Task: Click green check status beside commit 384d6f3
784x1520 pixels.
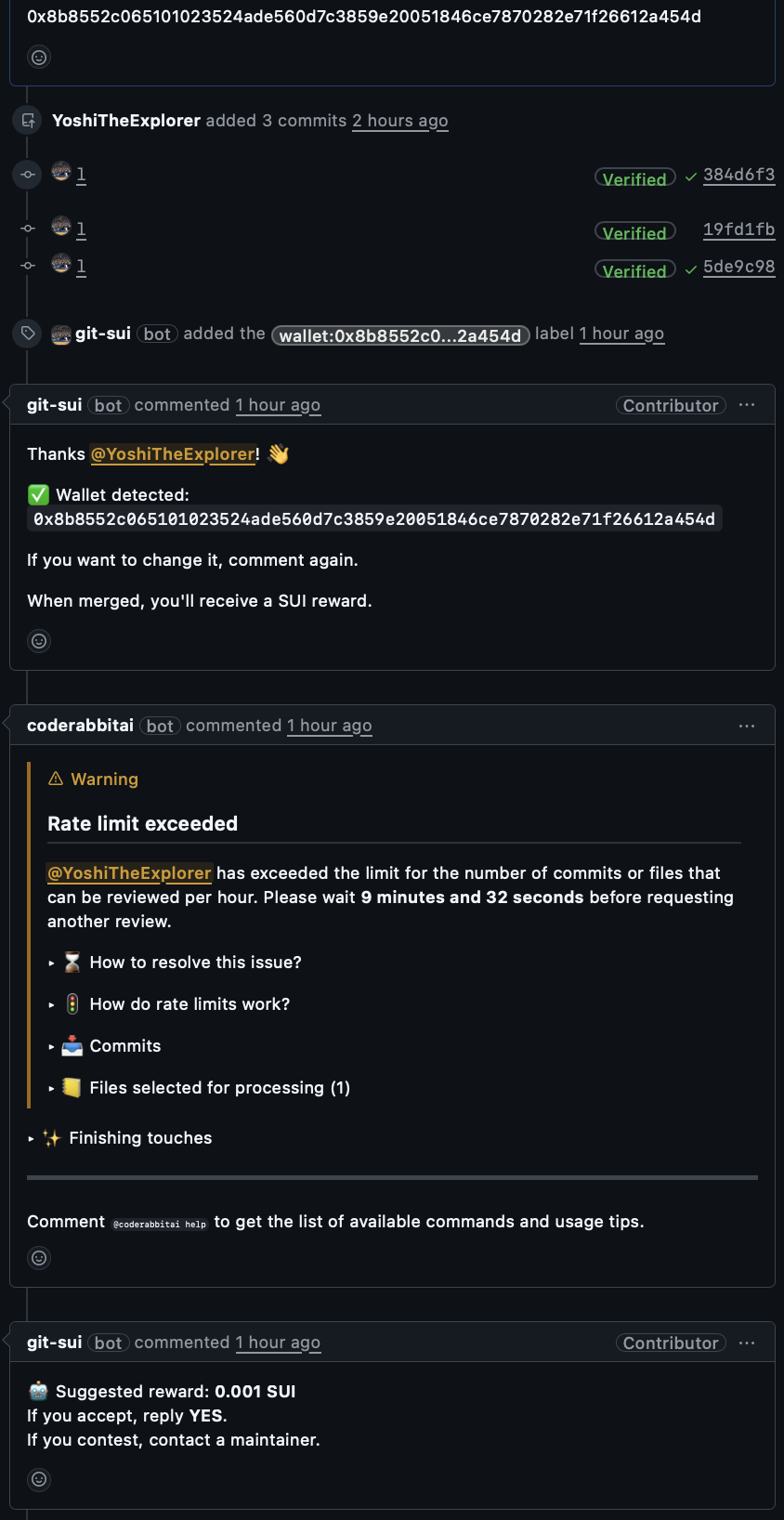Action: point(690,177)
